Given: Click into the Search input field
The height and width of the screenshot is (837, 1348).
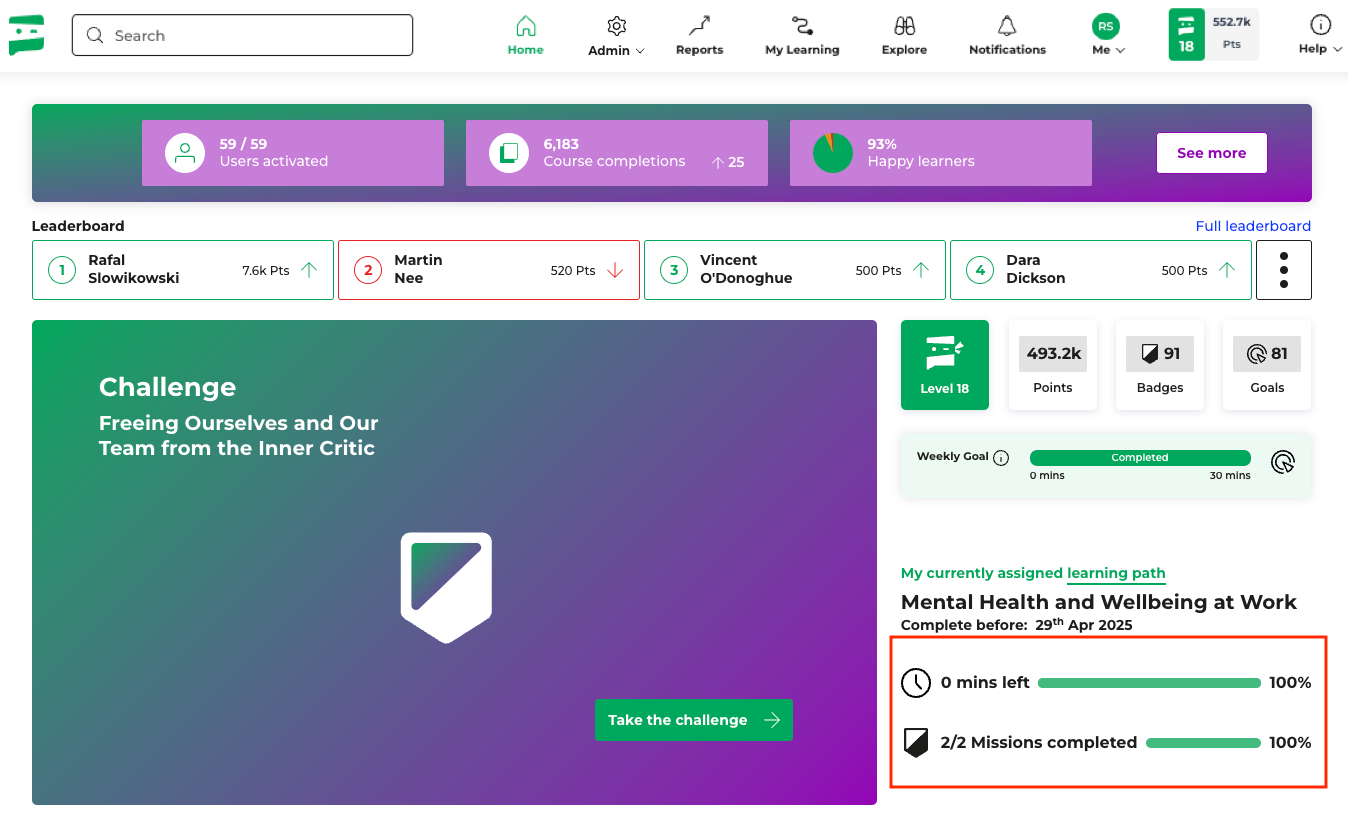Looking at the screenshot, I should (x=242, y=36).
